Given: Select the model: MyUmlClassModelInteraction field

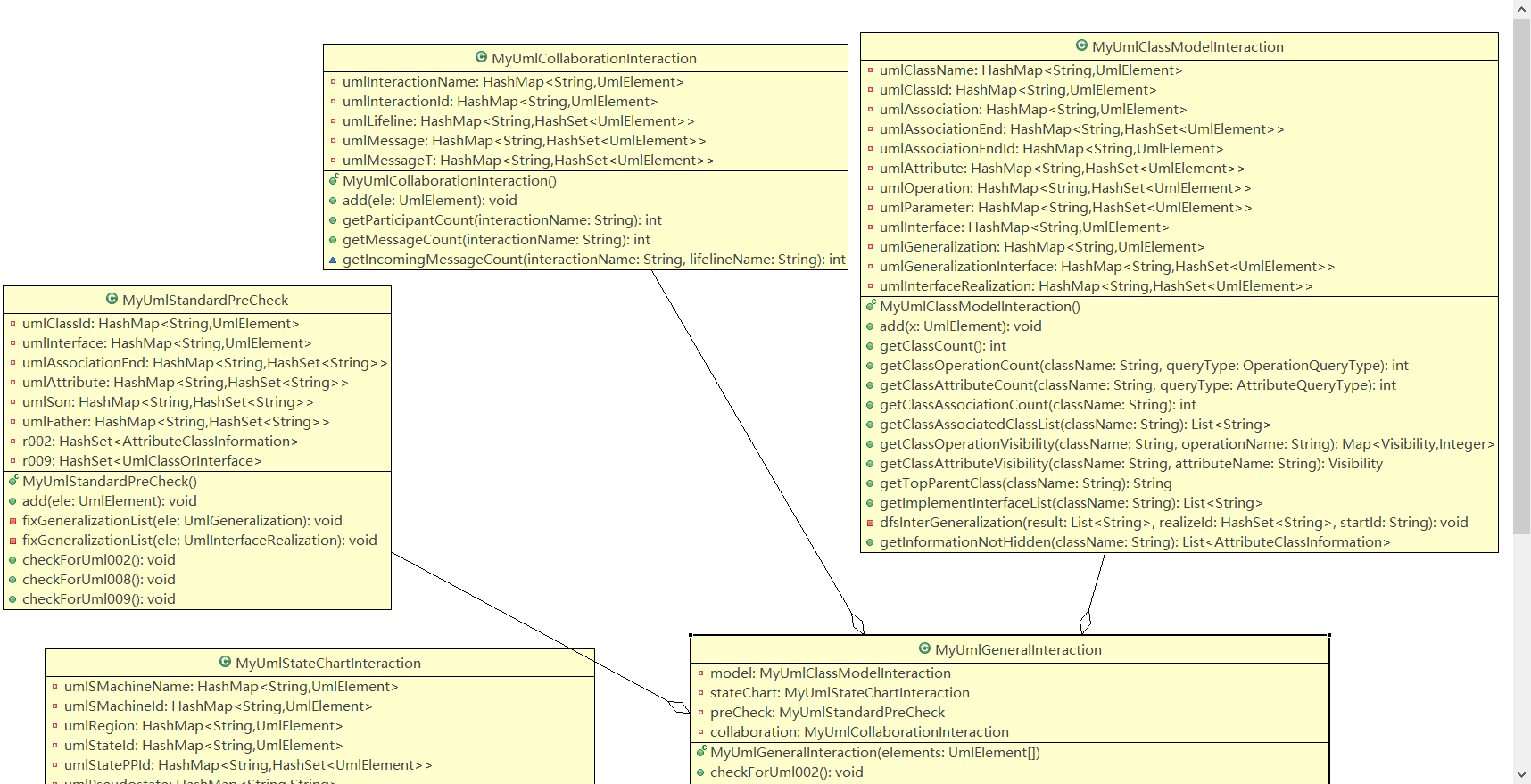Looking at the screenshot, I should click(831, 673).
